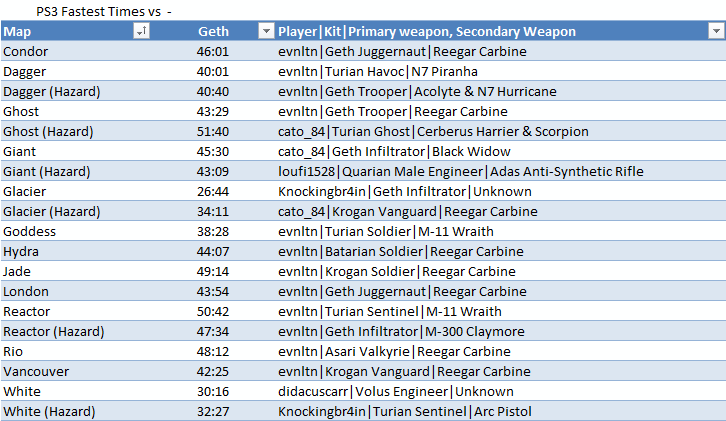Click the 42:25 time cell

pos(213,371)
